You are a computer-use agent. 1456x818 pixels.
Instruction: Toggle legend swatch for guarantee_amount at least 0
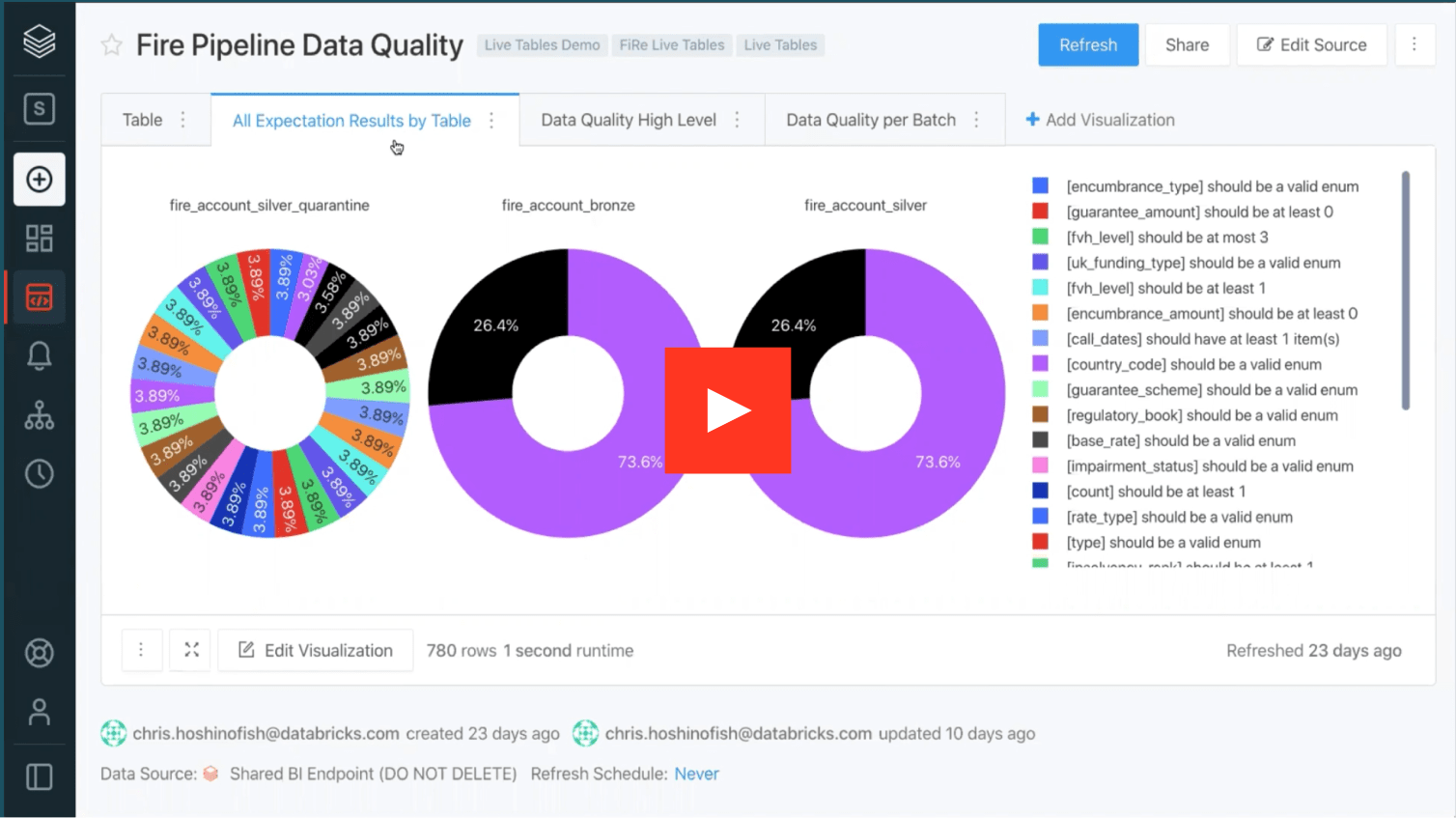(x=1040, y=211)
